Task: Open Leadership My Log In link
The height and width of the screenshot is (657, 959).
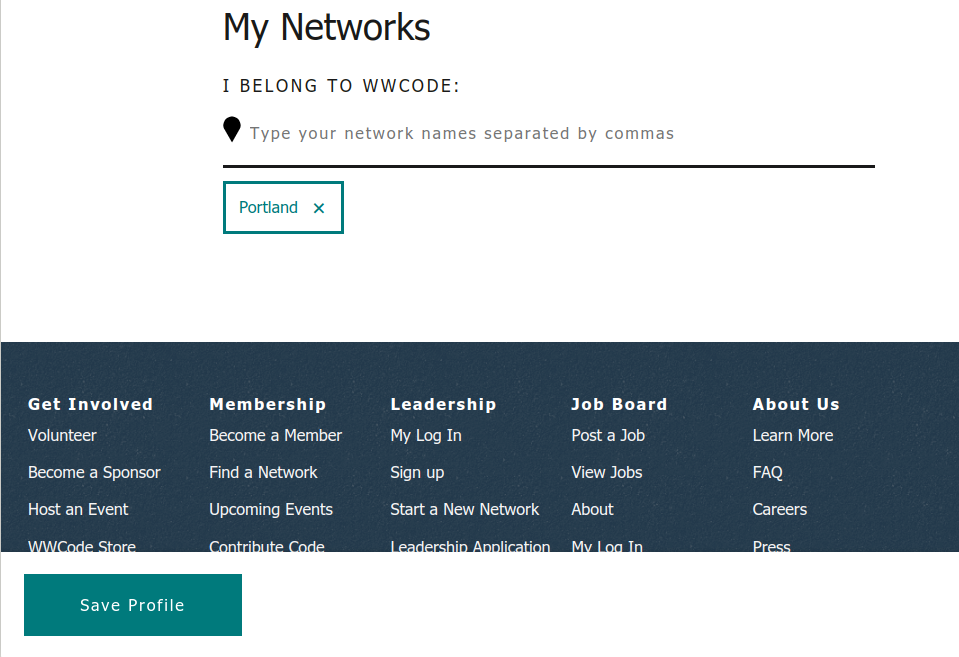Action: pos(426,436)
